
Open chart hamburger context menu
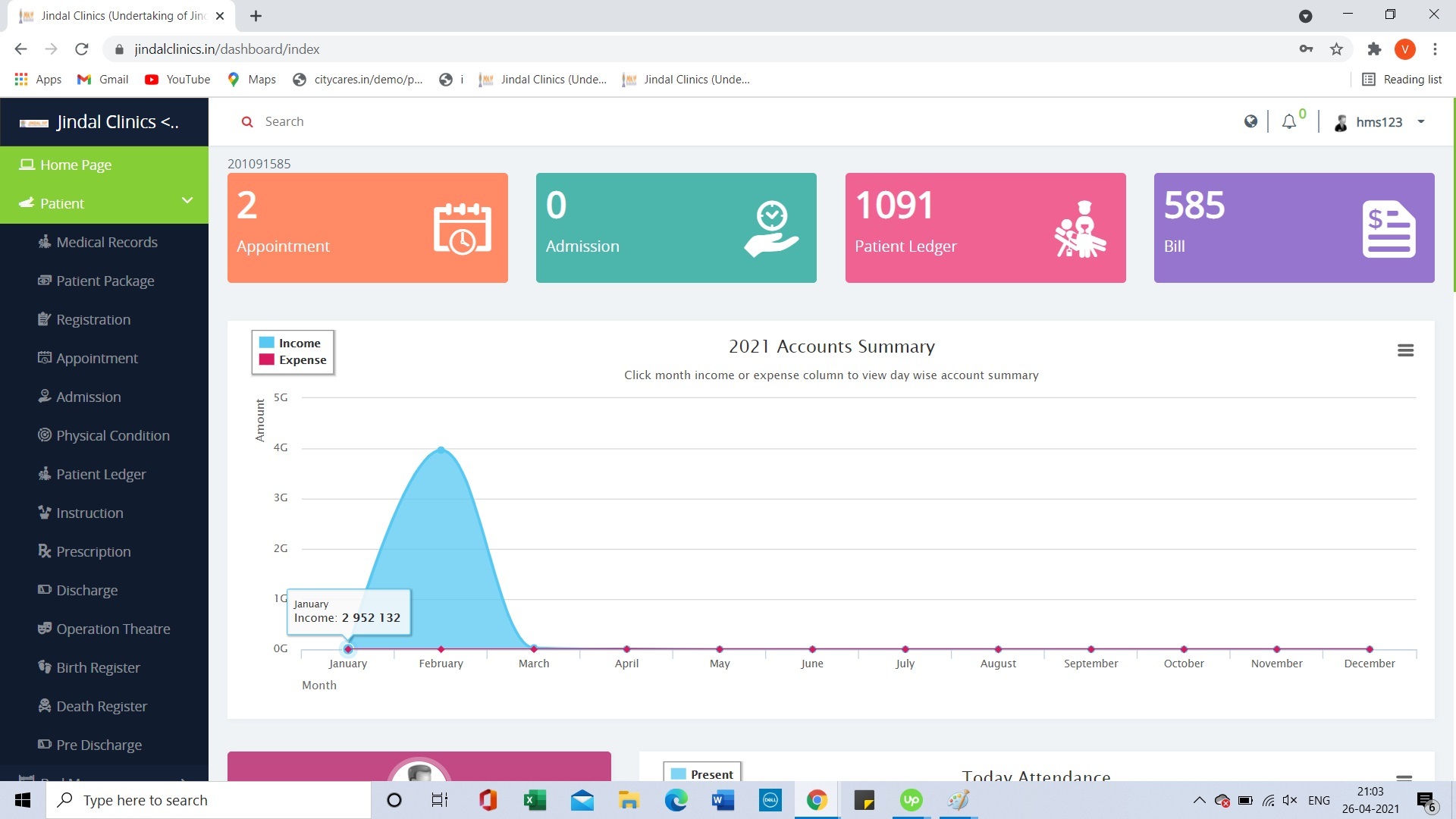point(1405,350)
